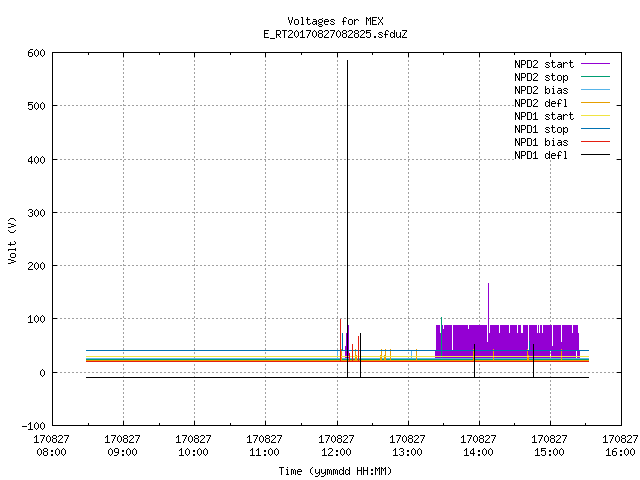
Task: Click the 'NPD2 defl' legend label
Action: click(541, 103)
